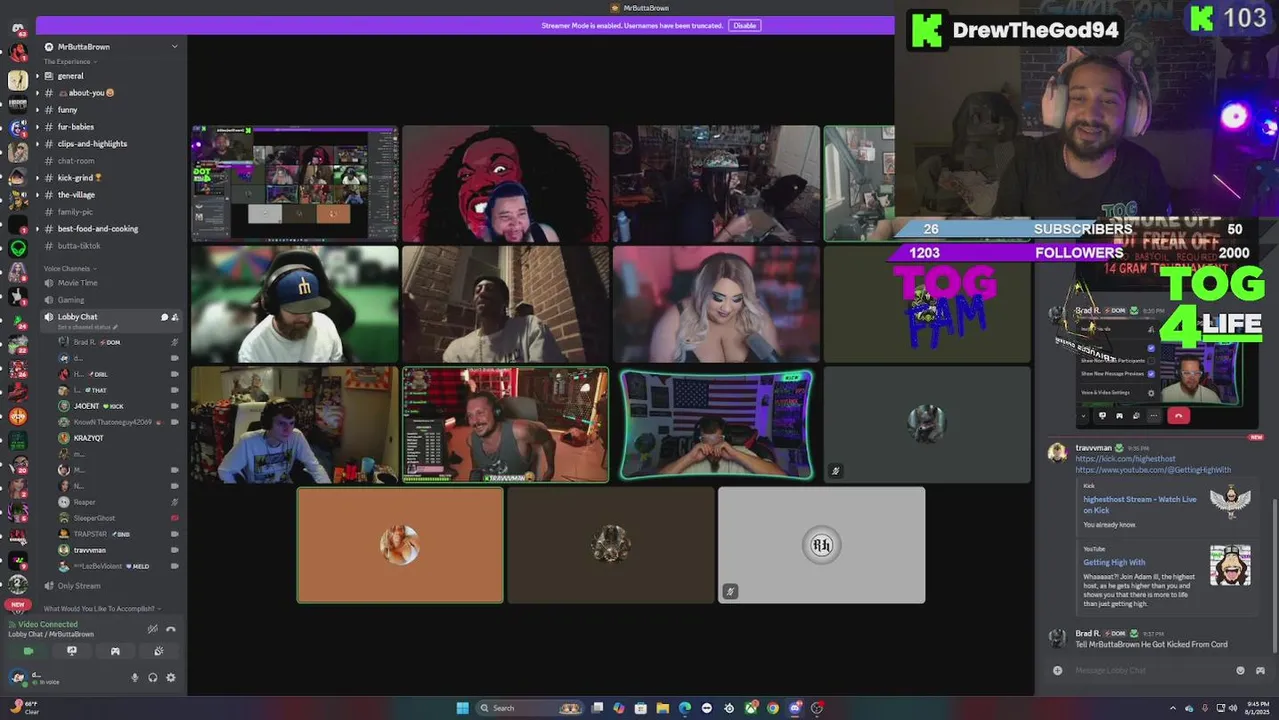Expand threads arrow beside funny channel

tap(37, 110)
